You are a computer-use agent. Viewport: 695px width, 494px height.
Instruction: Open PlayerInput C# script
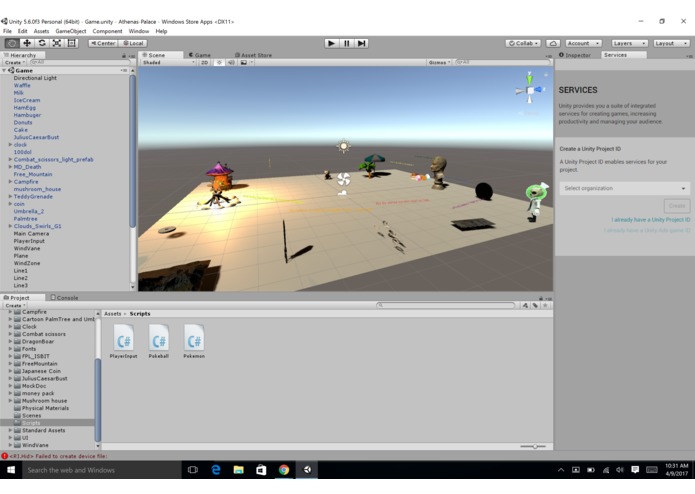point(123,341)
